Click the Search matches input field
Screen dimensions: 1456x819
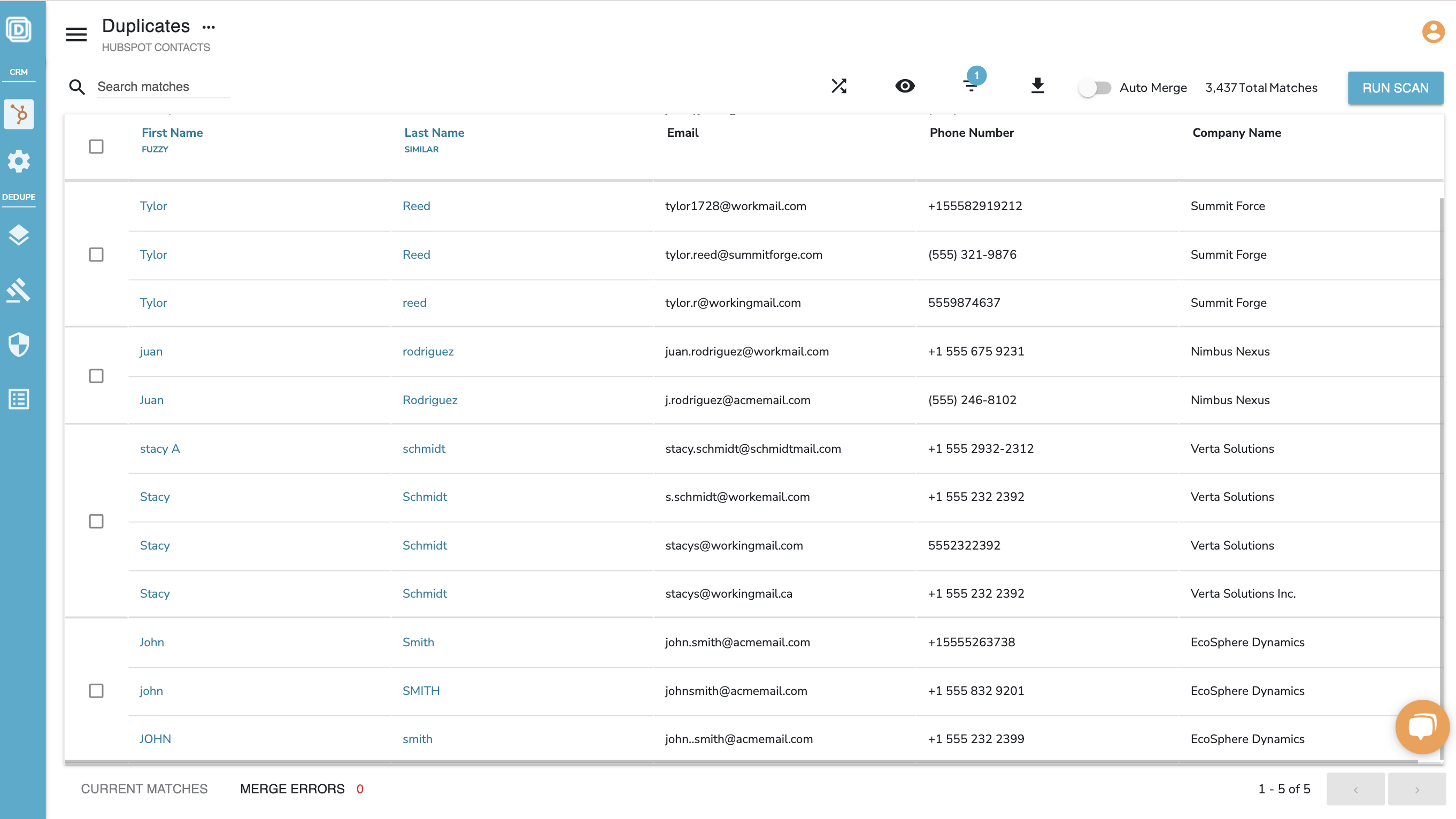[x=163, y=87]
